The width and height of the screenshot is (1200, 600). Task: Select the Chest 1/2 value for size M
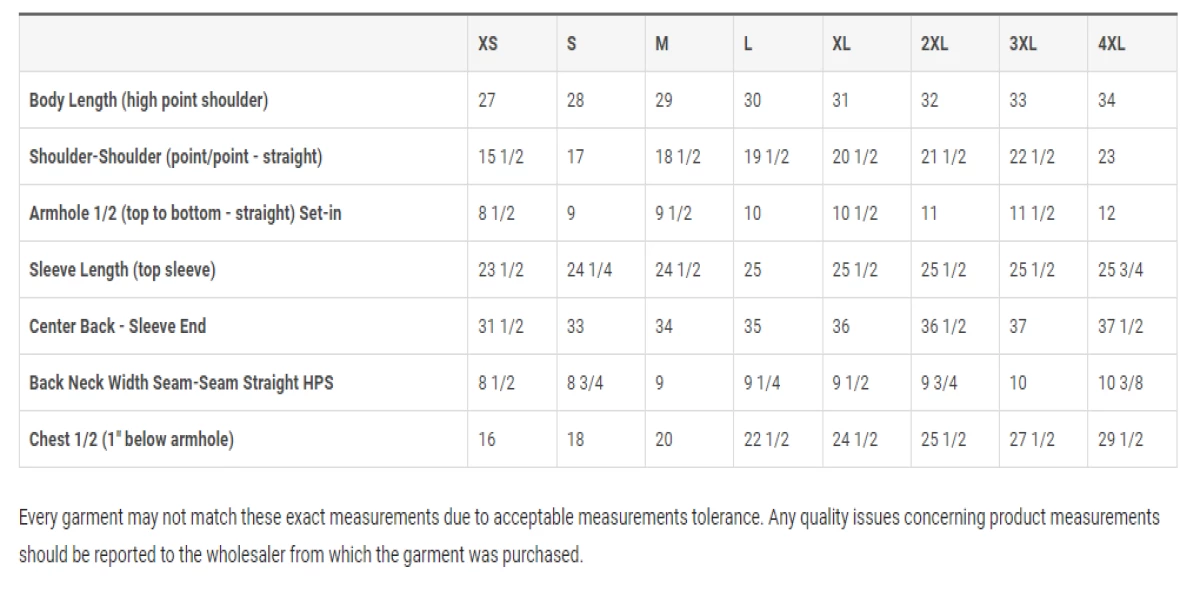click(664, 439)
